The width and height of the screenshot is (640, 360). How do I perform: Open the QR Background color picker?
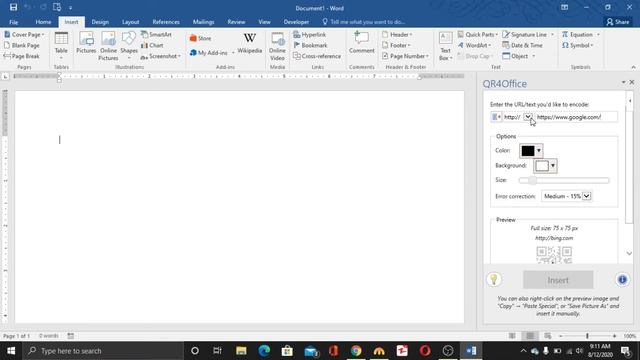point(545,166)
